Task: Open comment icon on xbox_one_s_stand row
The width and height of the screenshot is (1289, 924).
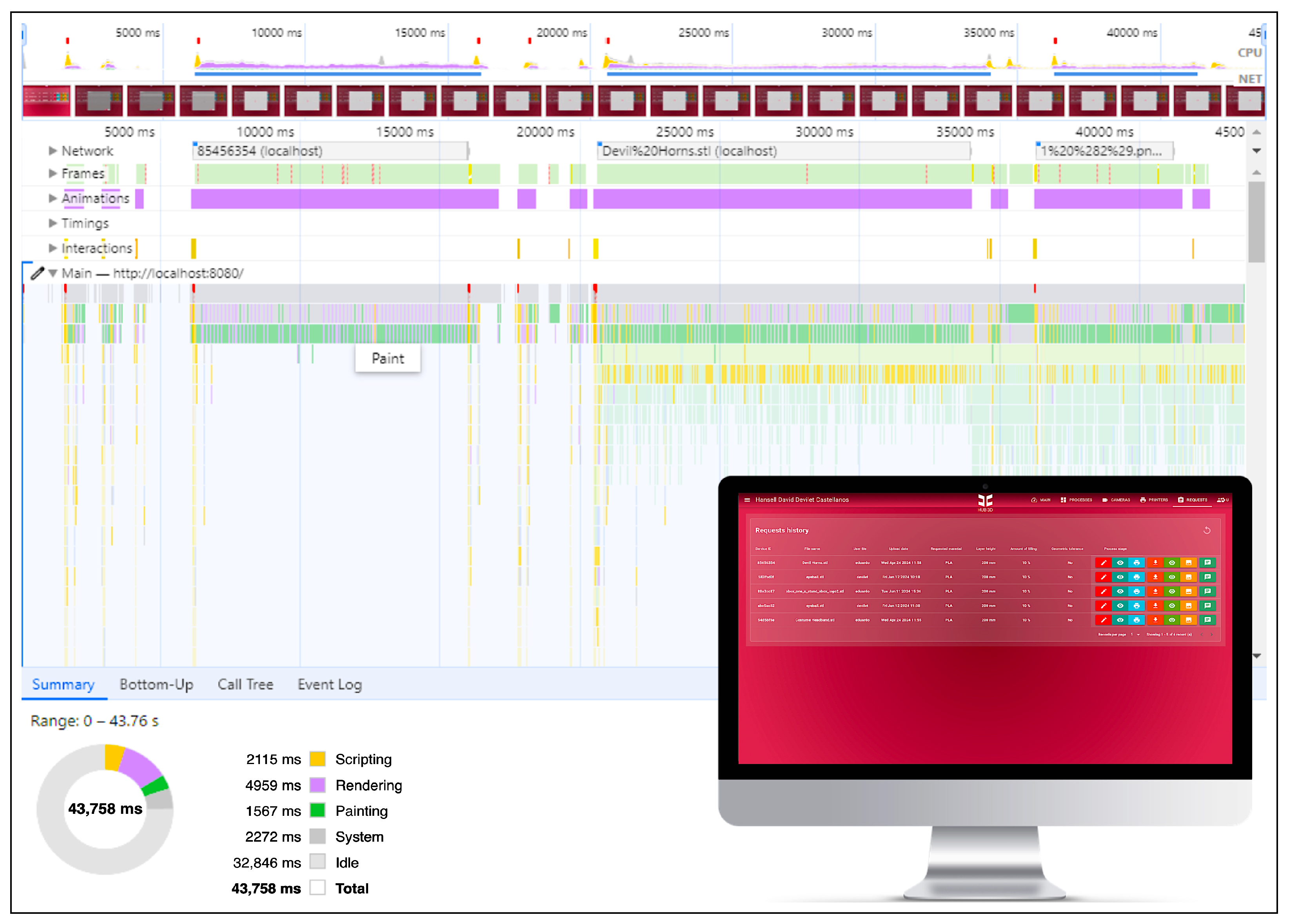Action: [1207, 591]
